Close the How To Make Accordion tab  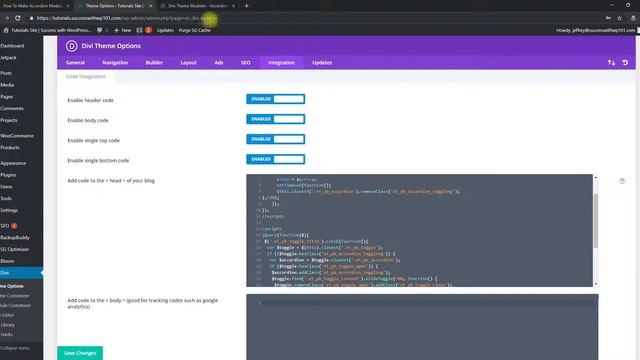[x=68, y=6]
